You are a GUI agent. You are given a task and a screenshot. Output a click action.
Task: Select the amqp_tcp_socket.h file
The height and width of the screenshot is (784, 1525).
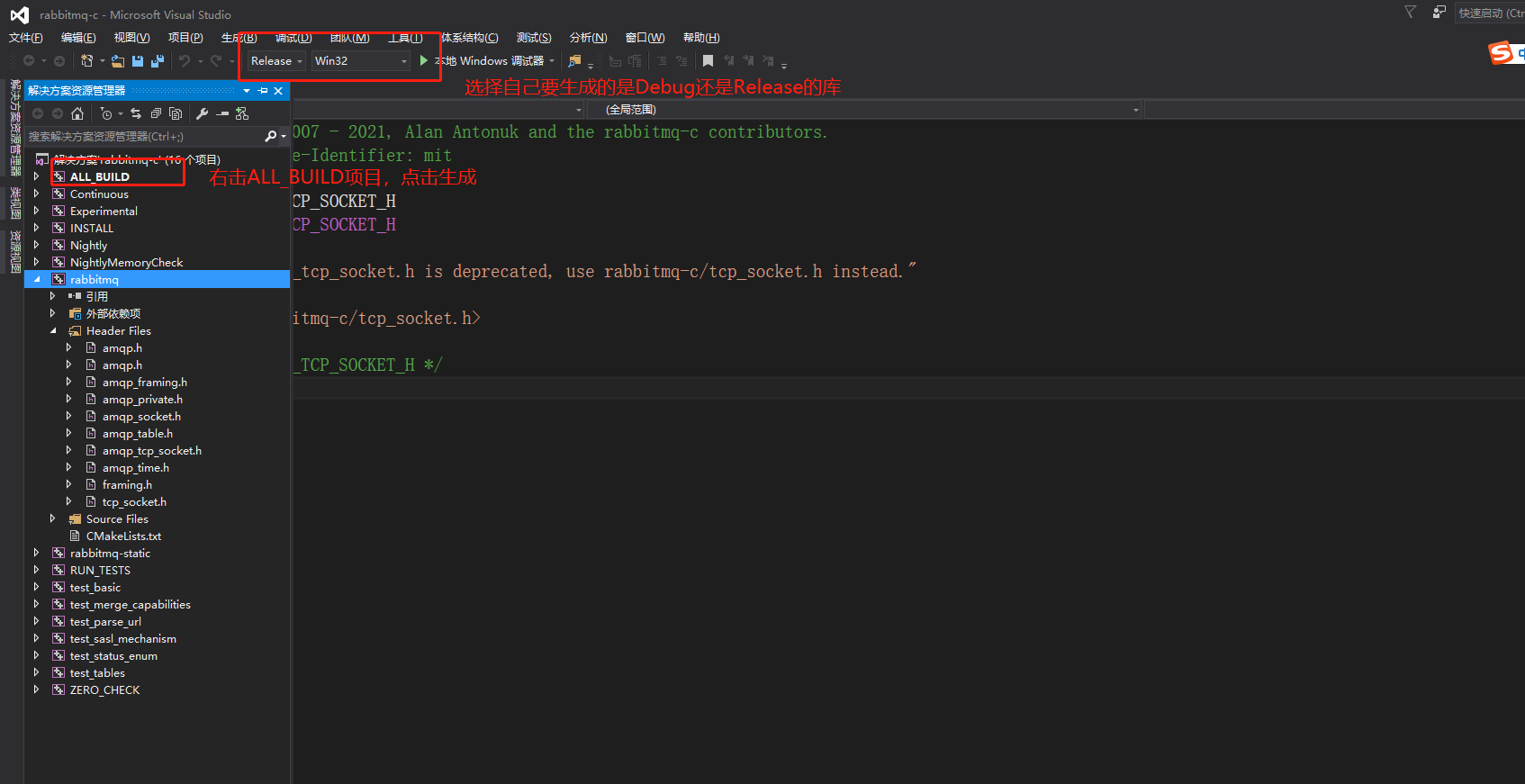[152, 450]
